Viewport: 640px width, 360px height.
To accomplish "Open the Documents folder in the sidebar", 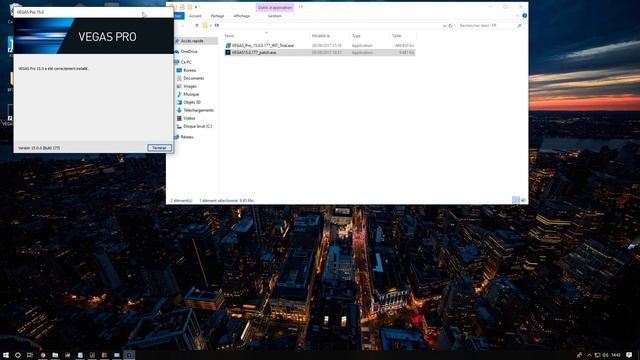I will (193, 78).
